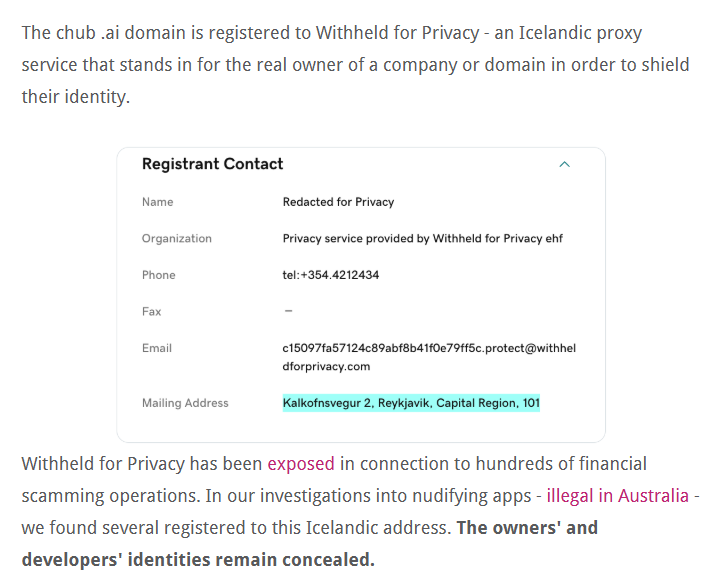Click the highlighted Kalkofnsvegur 2 mailing address
727x578 pixels.
click(411, 403)
